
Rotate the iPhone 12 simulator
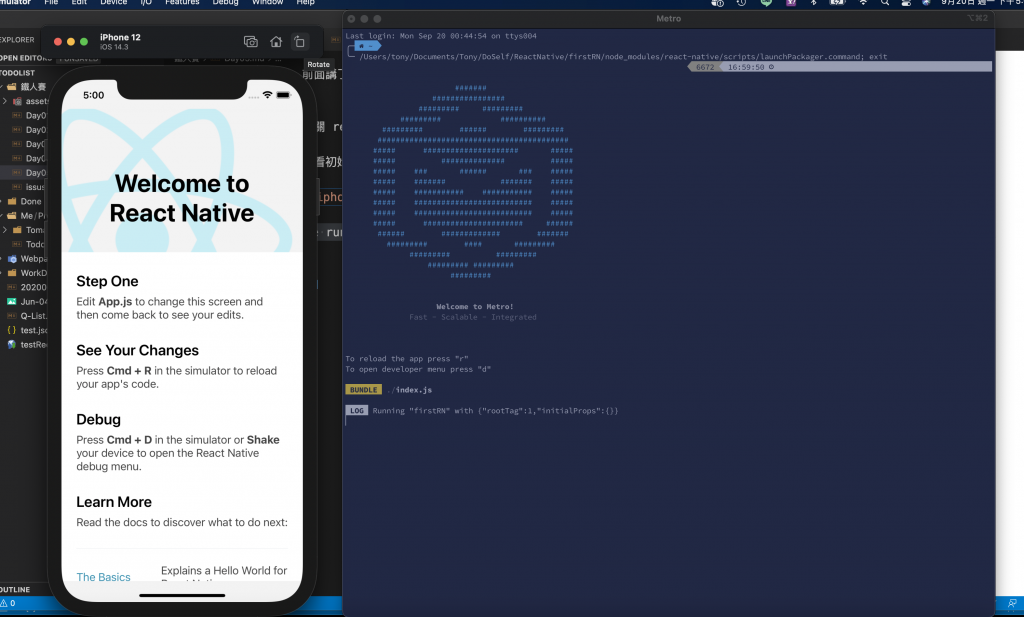click(299, 42)
